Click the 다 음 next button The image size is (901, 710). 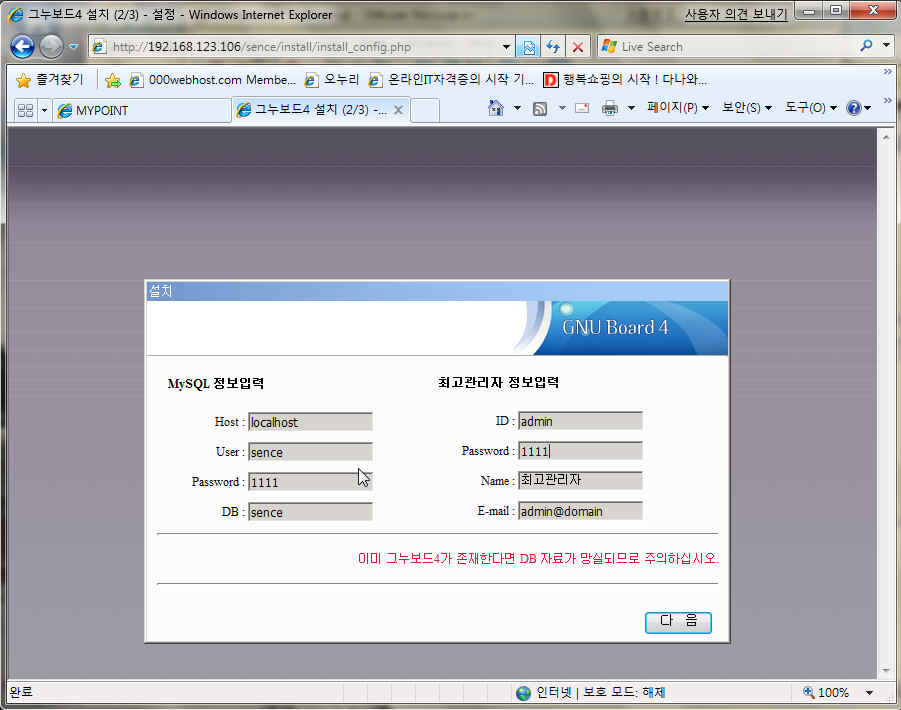678,622
